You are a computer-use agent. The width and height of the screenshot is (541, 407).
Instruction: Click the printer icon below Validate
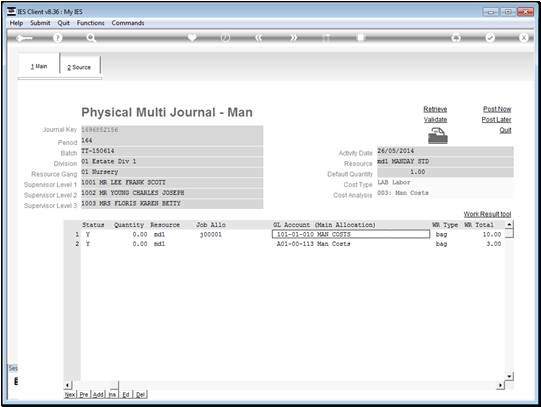pyautogui.click(x=437, y=136)
